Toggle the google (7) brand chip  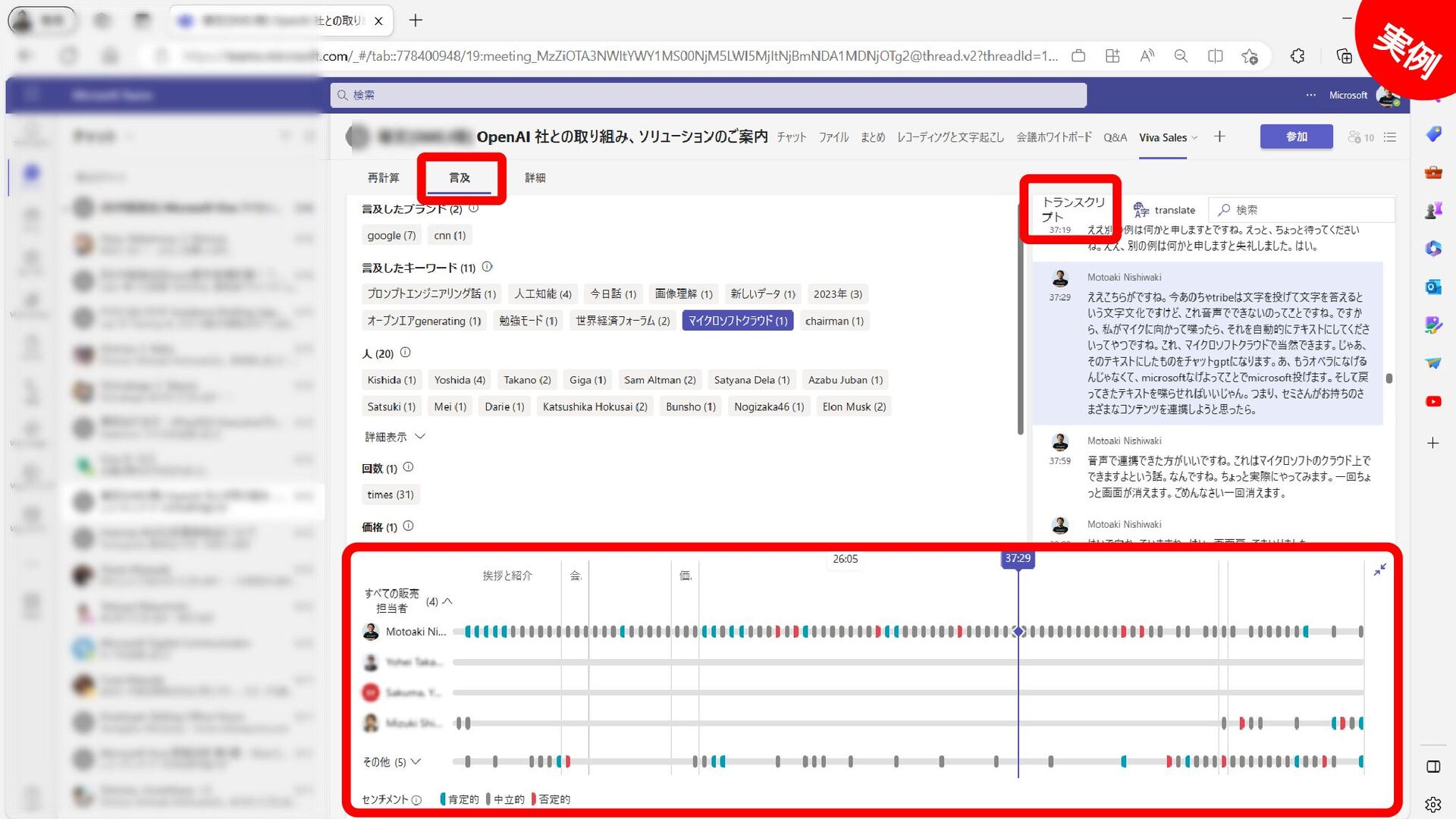click(391, 236)
